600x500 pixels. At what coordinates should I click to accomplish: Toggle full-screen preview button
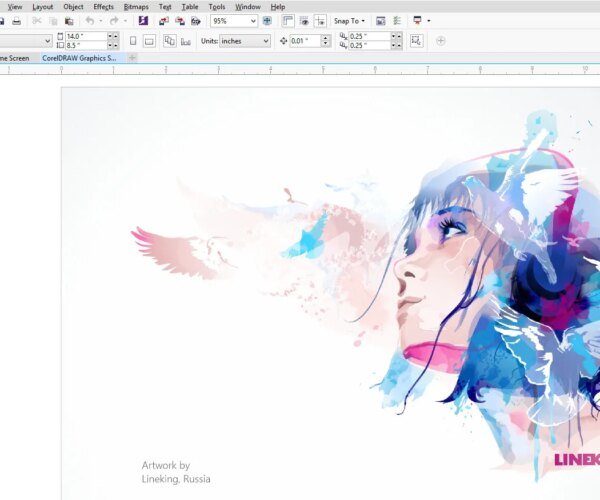[267, 21]
